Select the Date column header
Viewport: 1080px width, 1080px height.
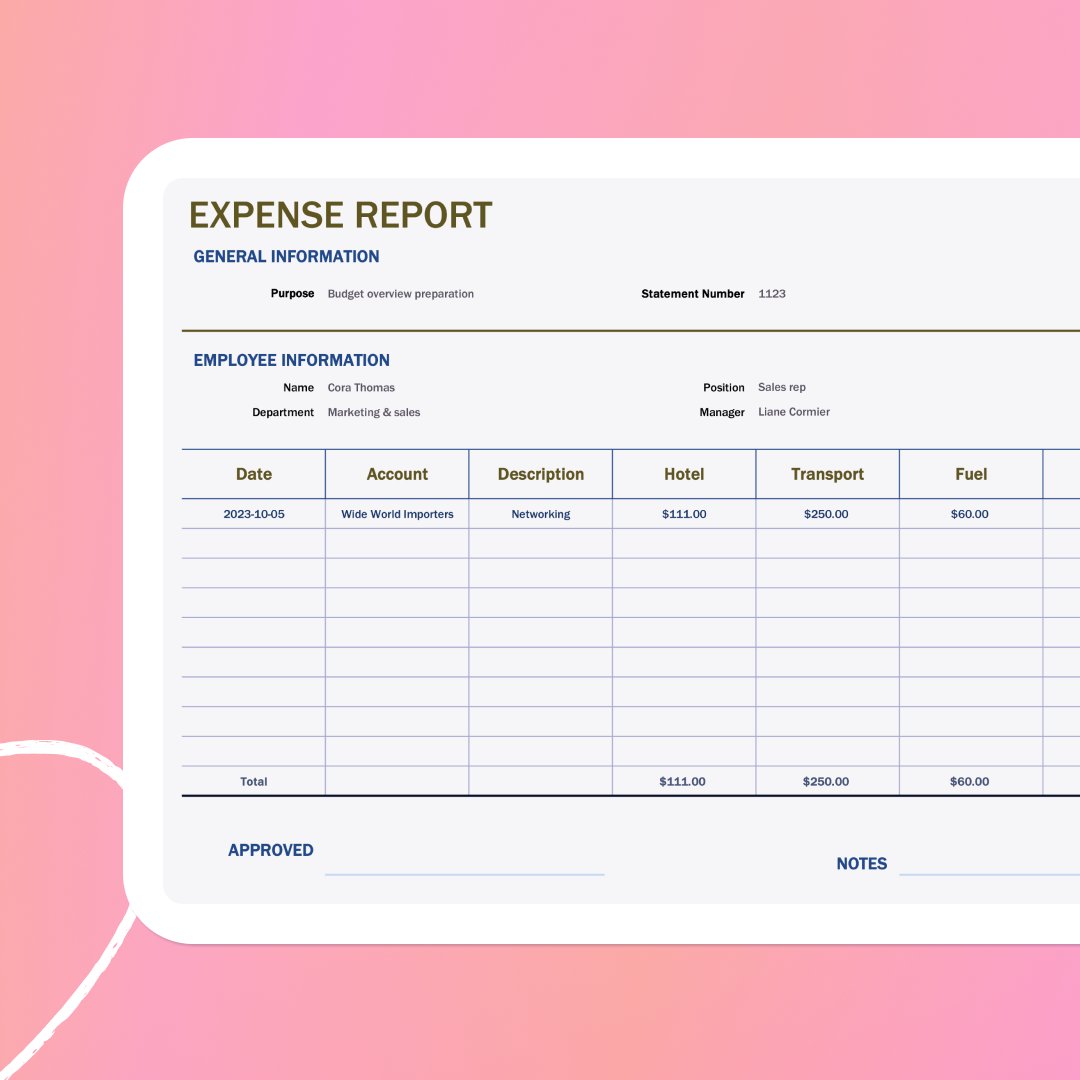click(x=253, y=474)
